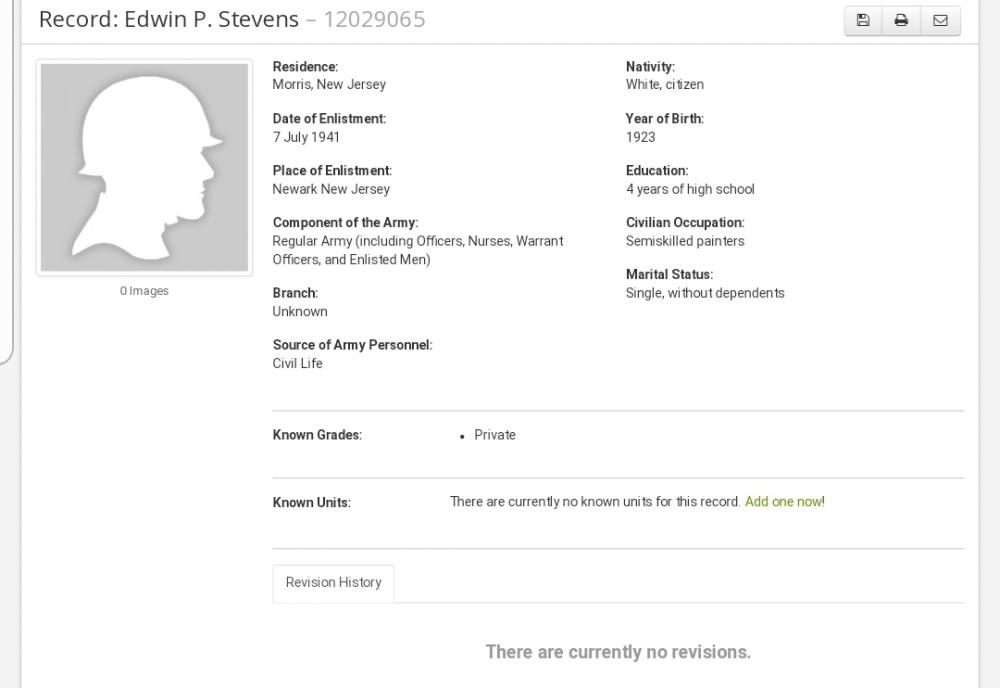Click the 'Private' grade list item
Image resolution: width=1000 pixels, height=688 pixels.
click(495, 435)
